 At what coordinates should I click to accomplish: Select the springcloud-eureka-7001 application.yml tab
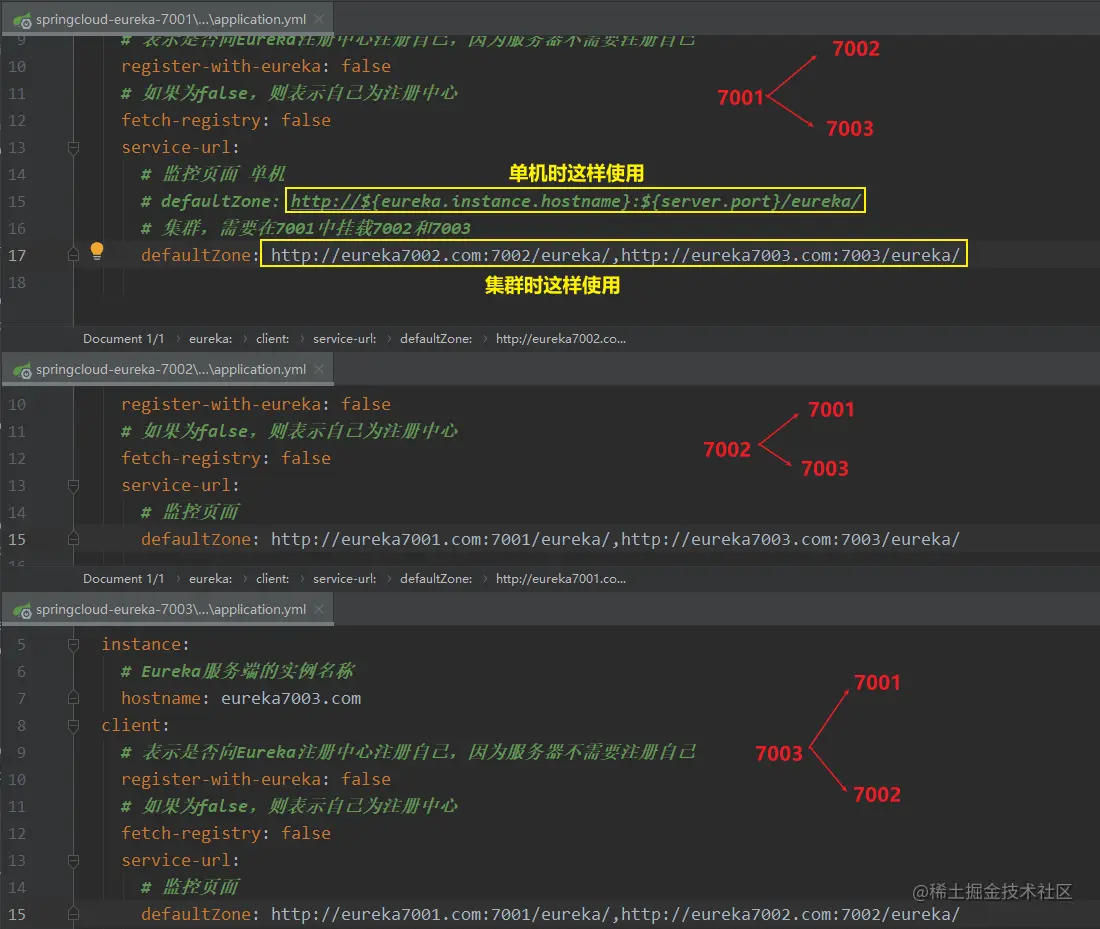tap(168, 19)
